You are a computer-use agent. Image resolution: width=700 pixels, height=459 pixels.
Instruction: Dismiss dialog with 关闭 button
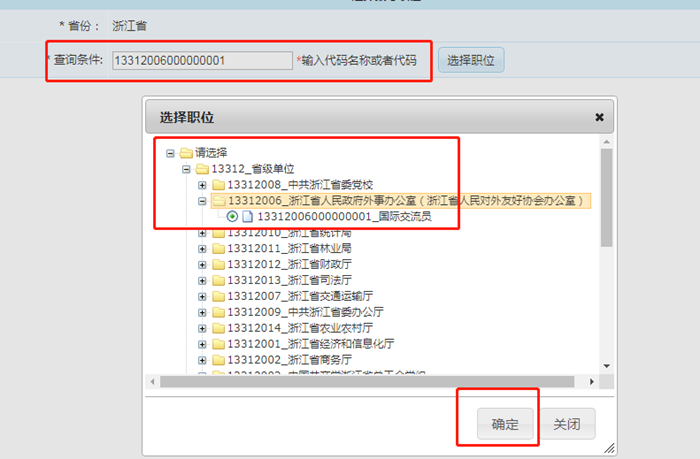[567, 424]
